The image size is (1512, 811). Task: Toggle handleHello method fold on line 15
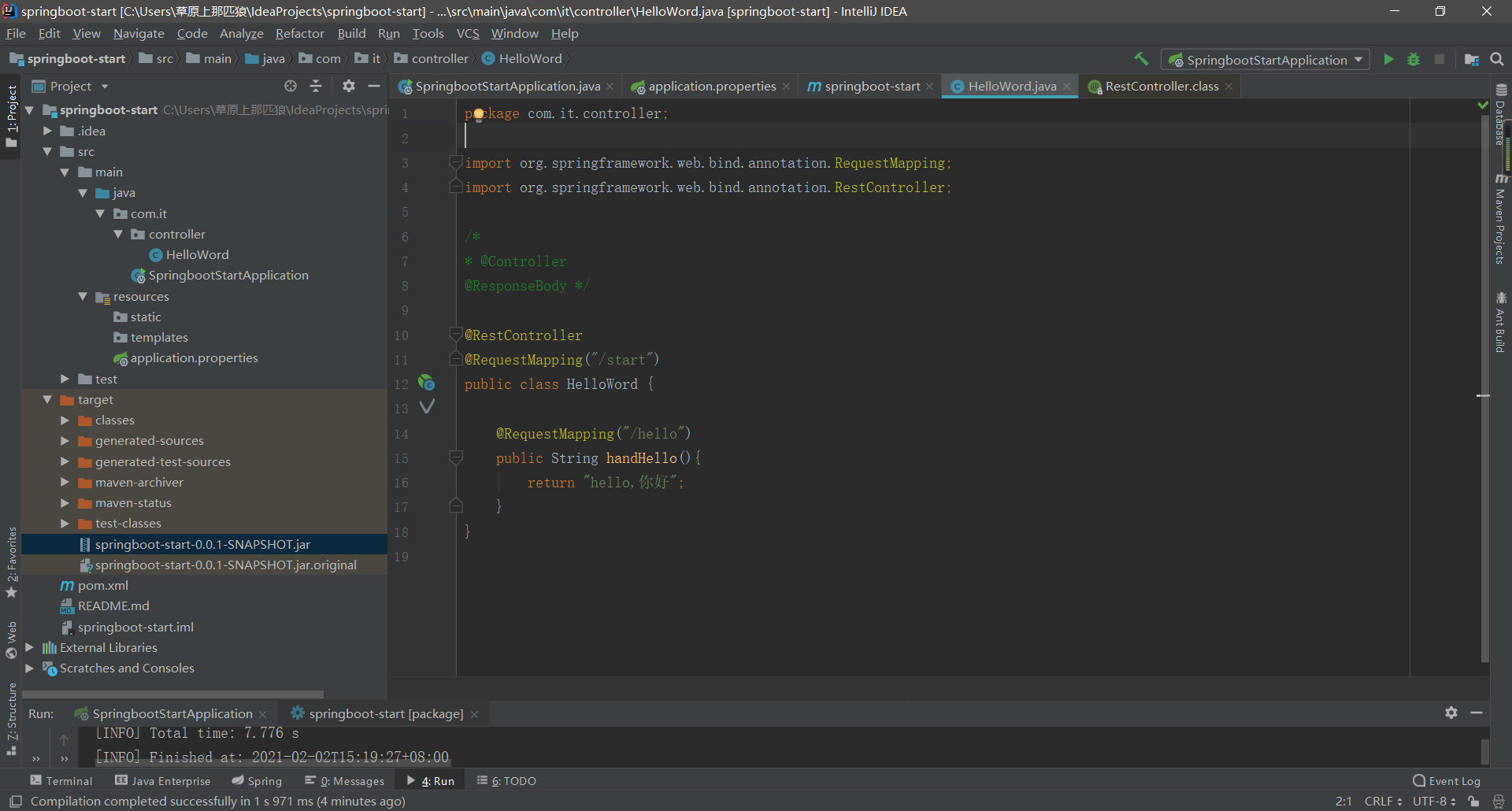tap(455, 457)
